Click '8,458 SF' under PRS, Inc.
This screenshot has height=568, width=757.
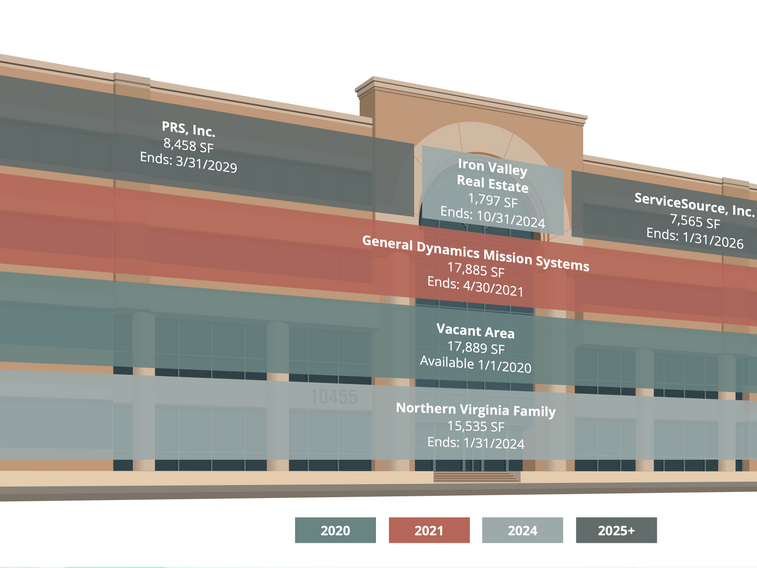tap(188, 145)
